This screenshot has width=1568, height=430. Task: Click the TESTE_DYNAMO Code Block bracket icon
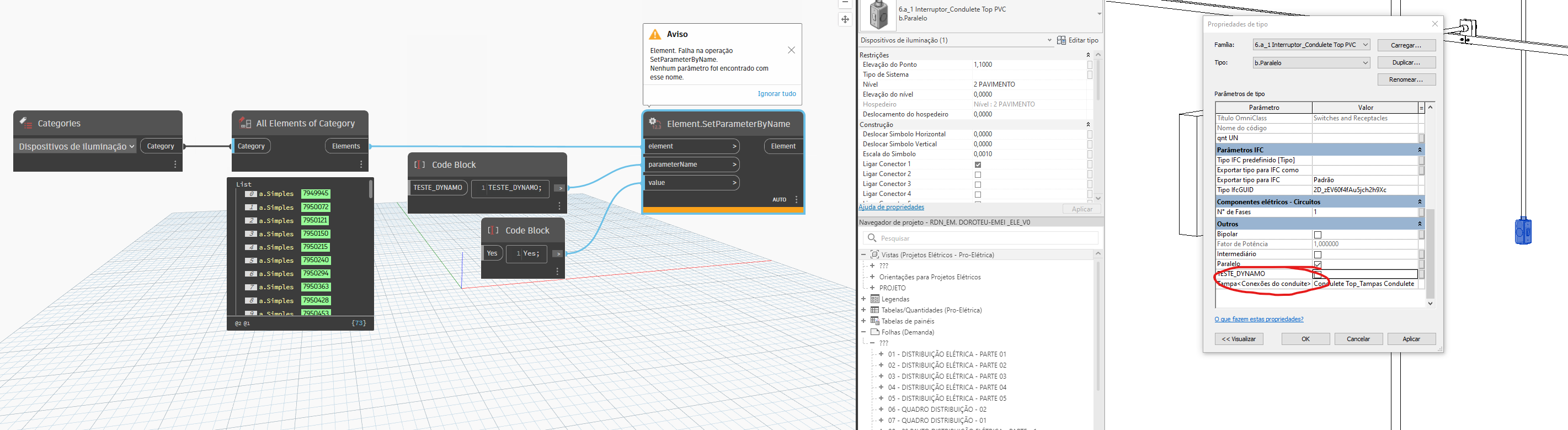[419, 165]
